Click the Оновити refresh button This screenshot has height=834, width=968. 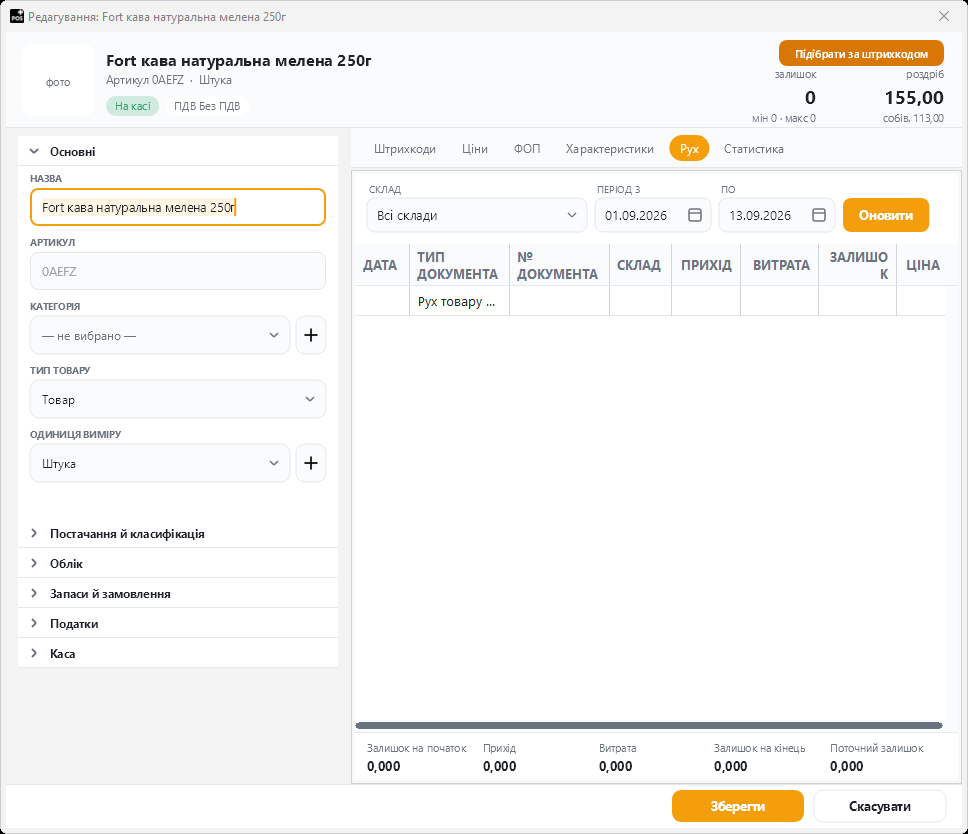[886, 215]
